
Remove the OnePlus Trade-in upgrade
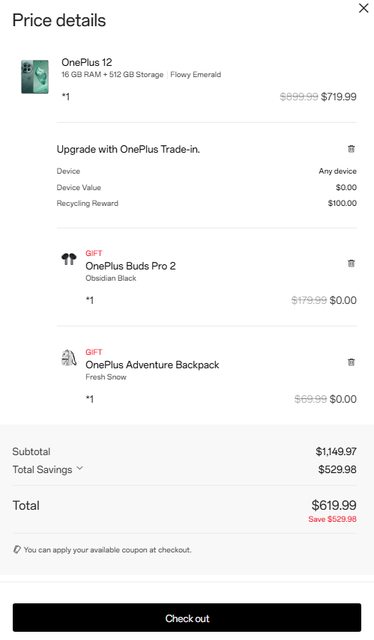pos(351,149)
